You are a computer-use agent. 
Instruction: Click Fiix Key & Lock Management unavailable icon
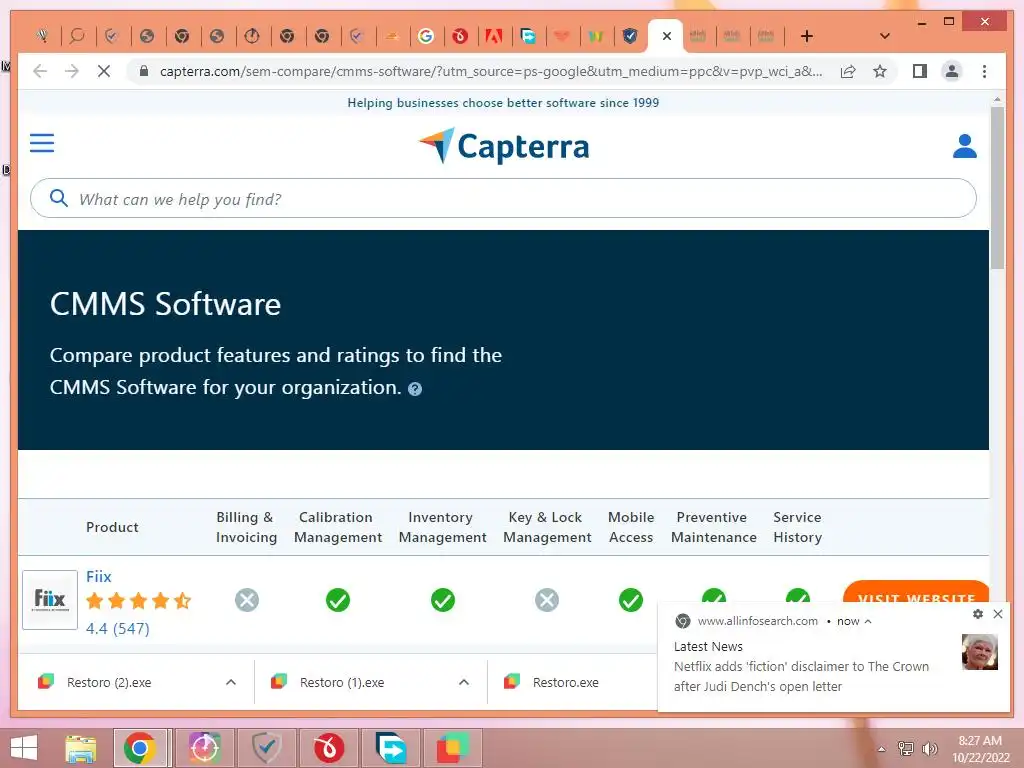pyautogui.click(x=547, y=600)
